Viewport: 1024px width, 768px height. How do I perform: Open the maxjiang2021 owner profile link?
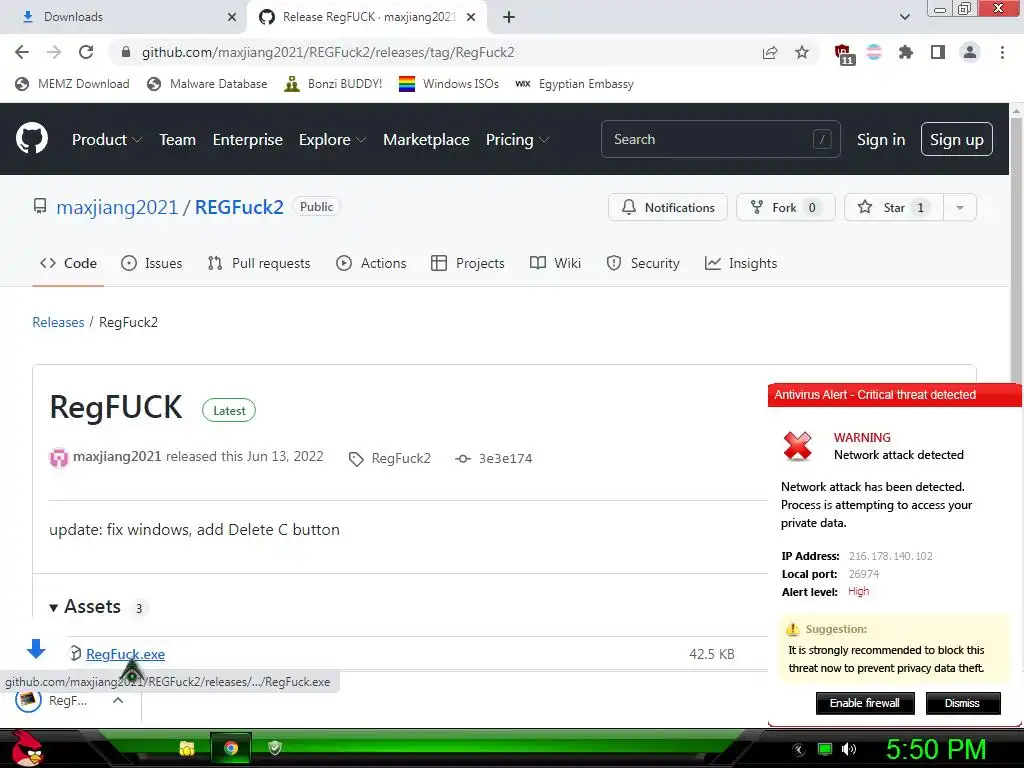pyautogui.click(x=117, y=207)
